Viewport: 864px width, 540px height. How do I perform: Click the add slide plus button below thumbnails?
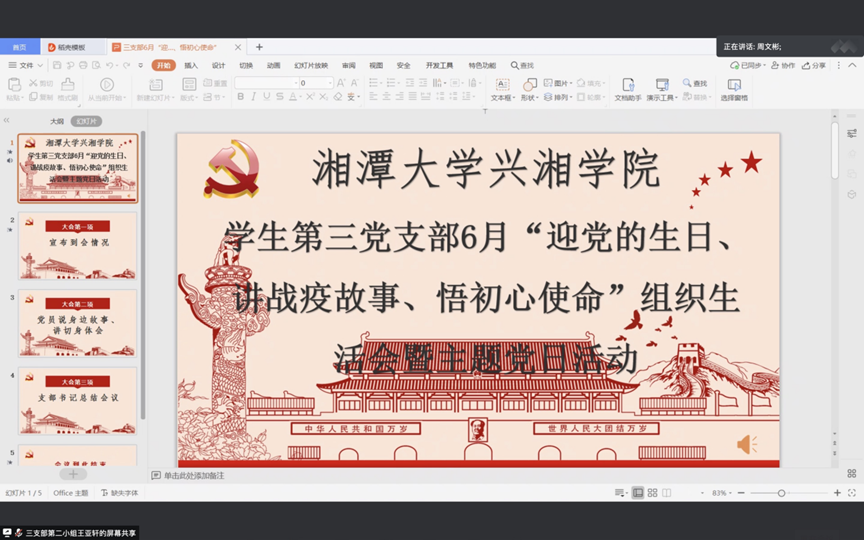tap(73, 474)
